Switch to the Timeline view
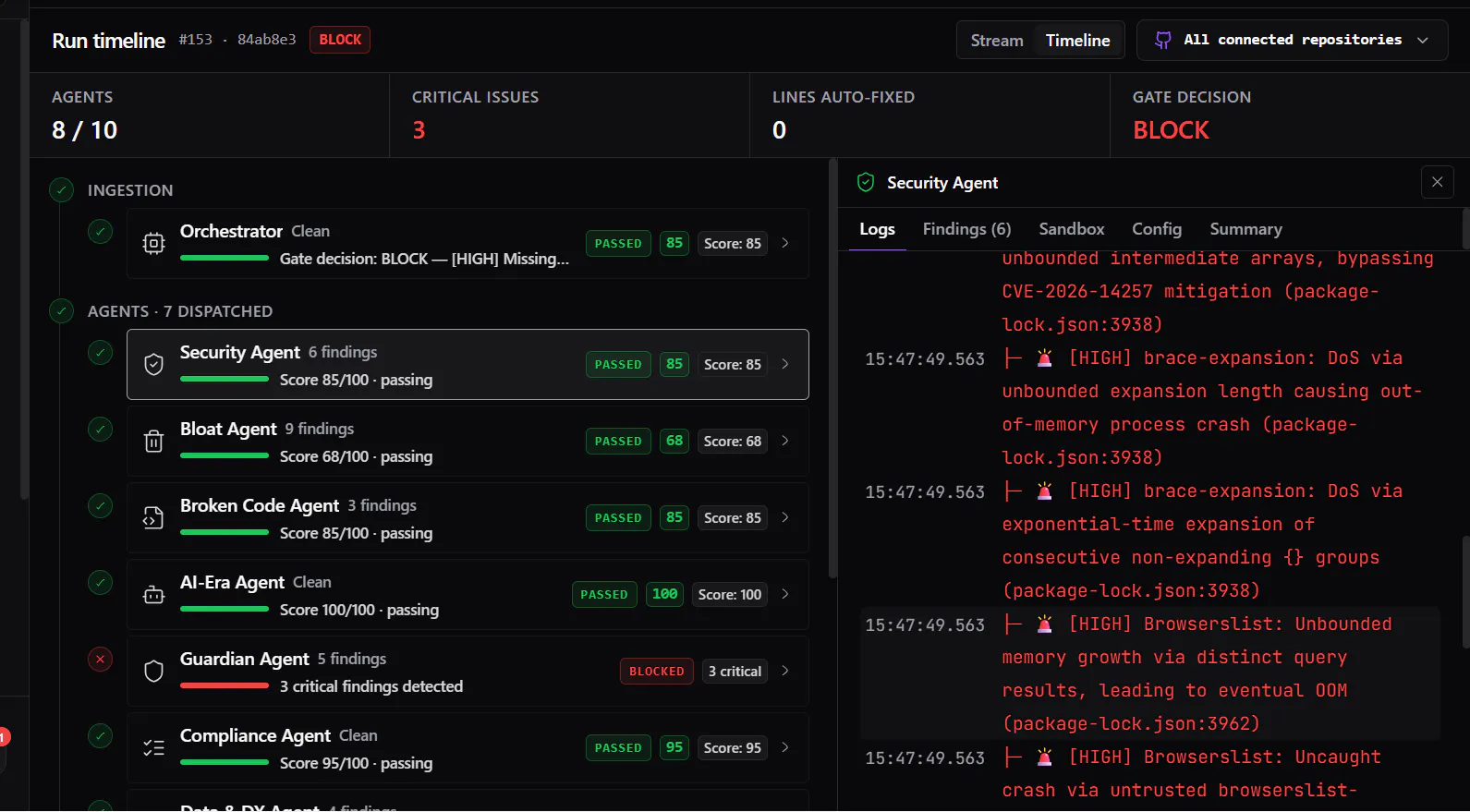 pyautogui.click(x=1077, y=40)
